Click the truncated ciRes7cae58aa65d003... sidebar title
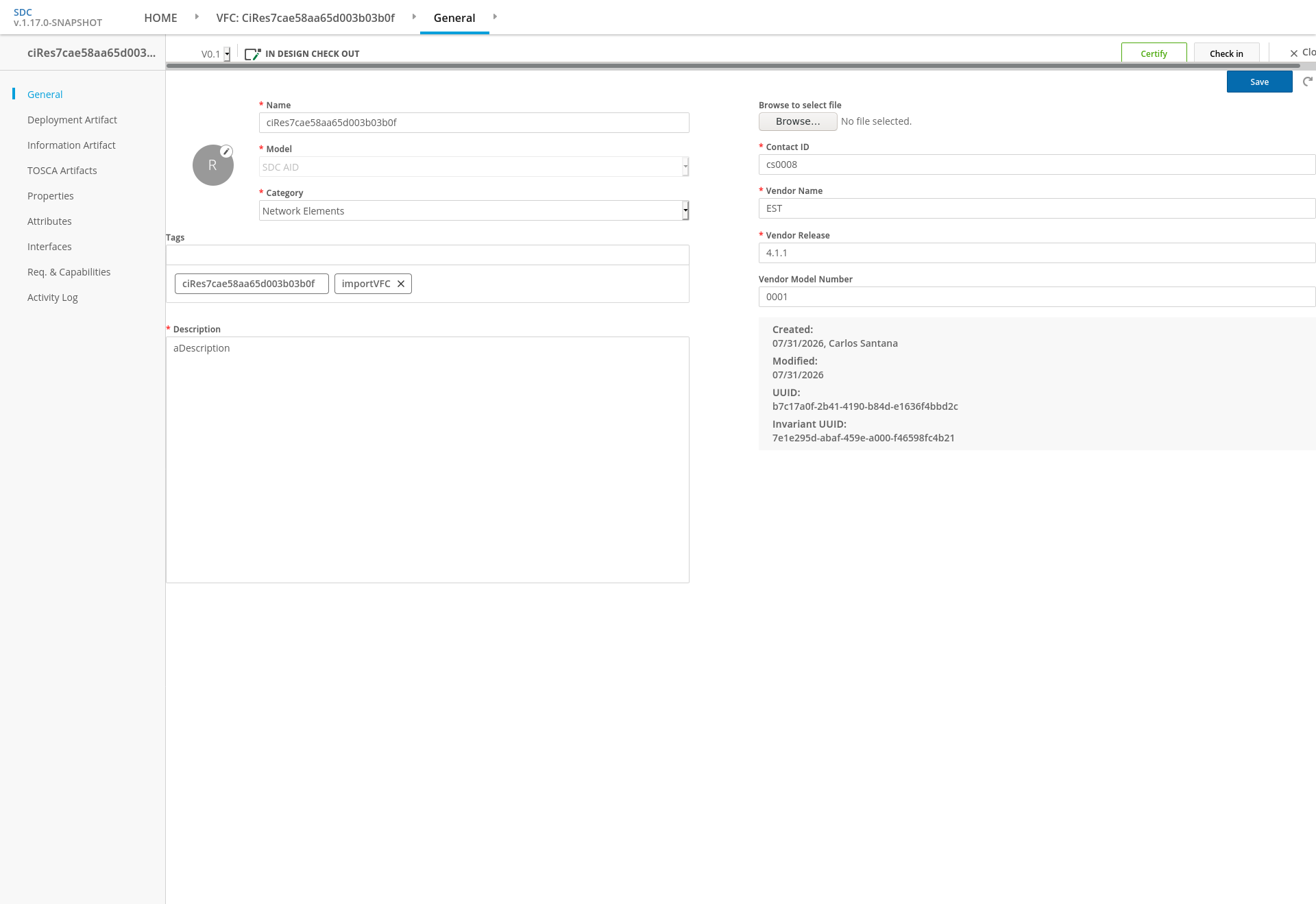This screenshot has width=1316, height=904. (91, 53)
